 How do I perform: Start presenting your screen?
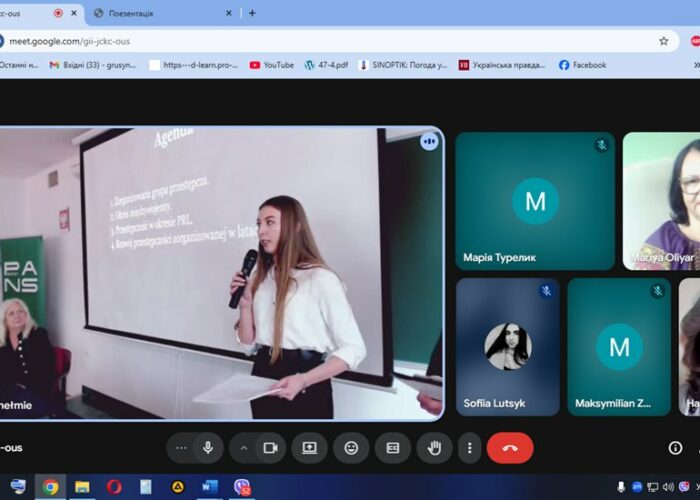pos(310,448)
